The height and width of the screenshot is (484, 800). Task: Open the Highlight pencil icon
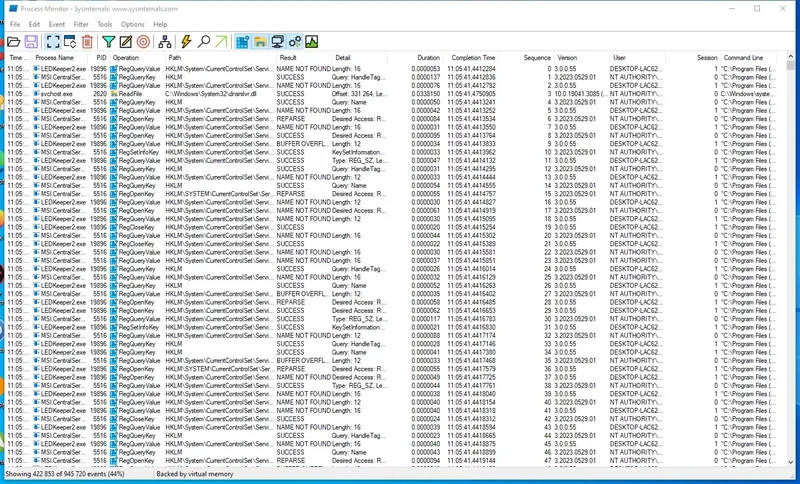pyautogui.click(x=126, y=42)
